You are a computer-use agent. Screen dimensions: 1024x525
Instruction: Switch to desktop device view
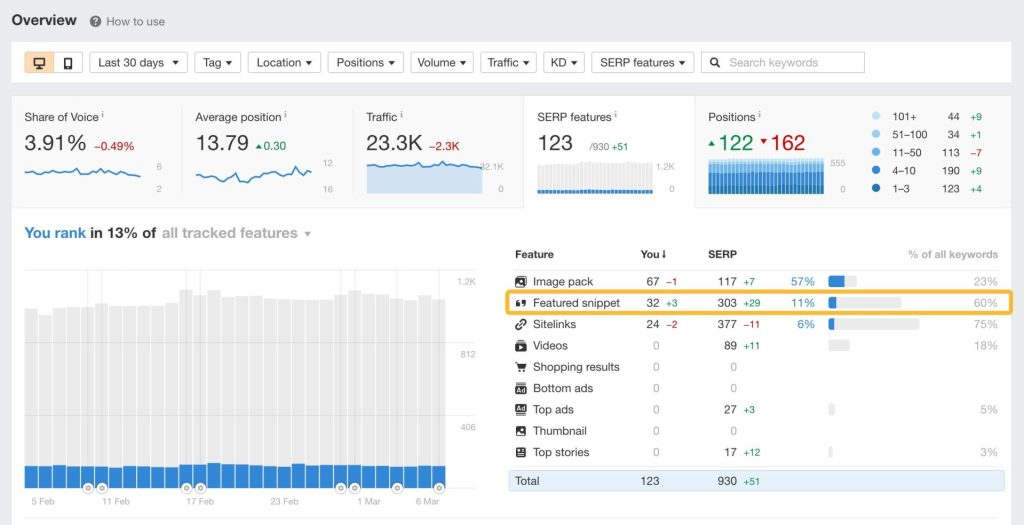click(40, 63)
